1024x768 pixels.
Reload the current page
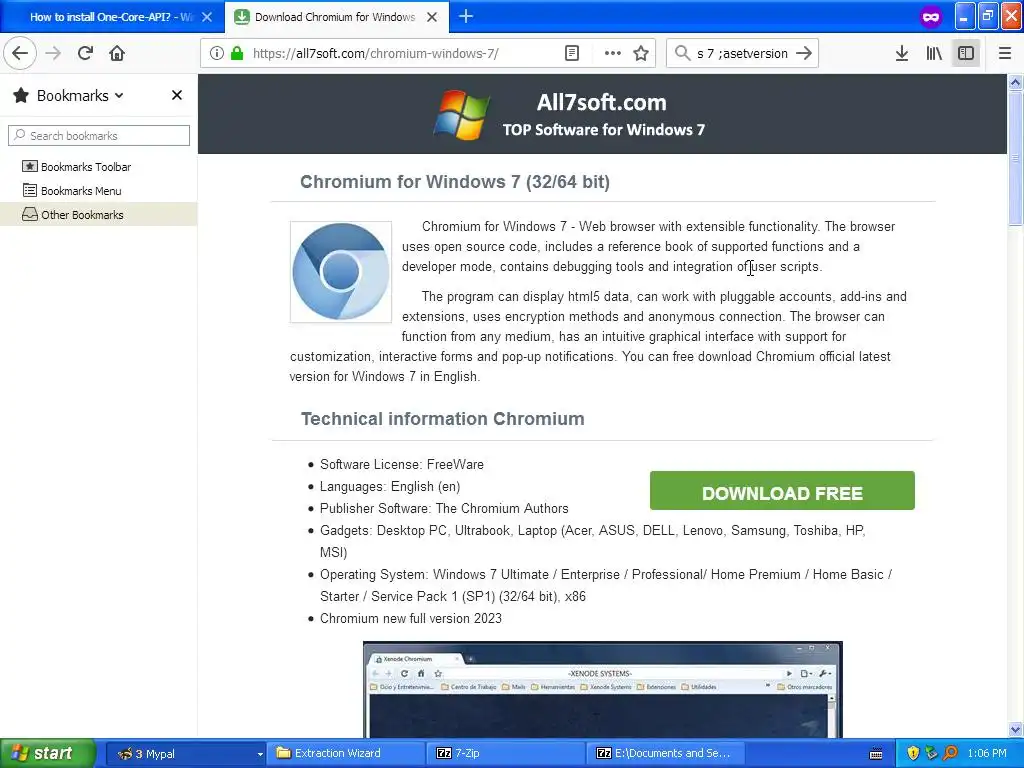coord(85,53)
